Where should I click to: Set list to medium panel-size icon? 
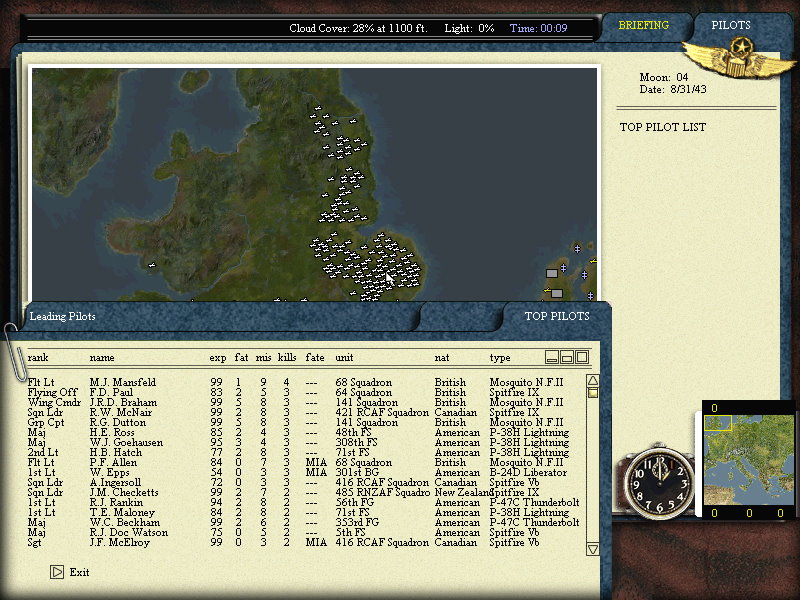[566, 357]
